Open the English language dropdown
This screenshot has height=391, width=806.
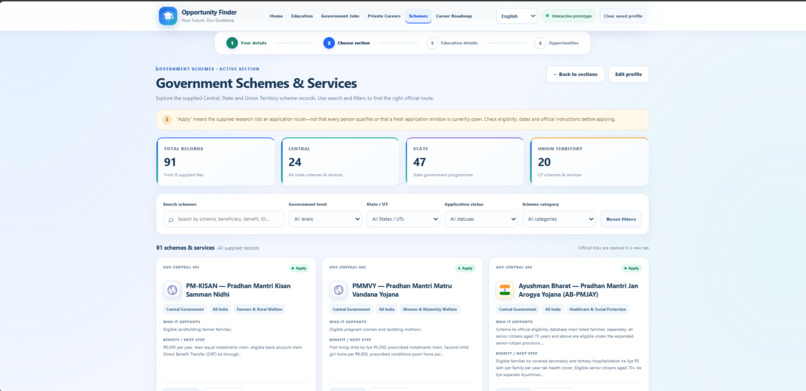[517, 16]
